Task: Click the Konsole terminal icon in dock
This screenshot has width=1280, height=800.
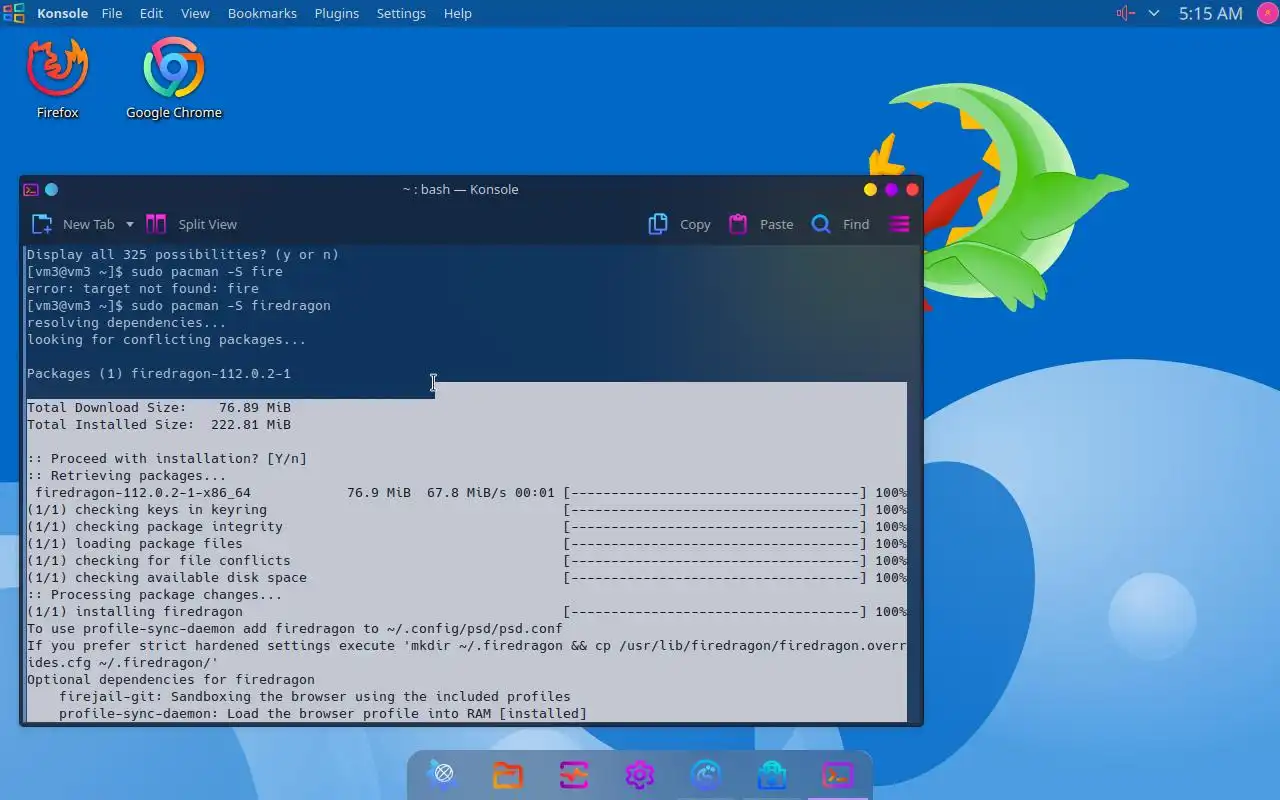Action: [838, 774]
